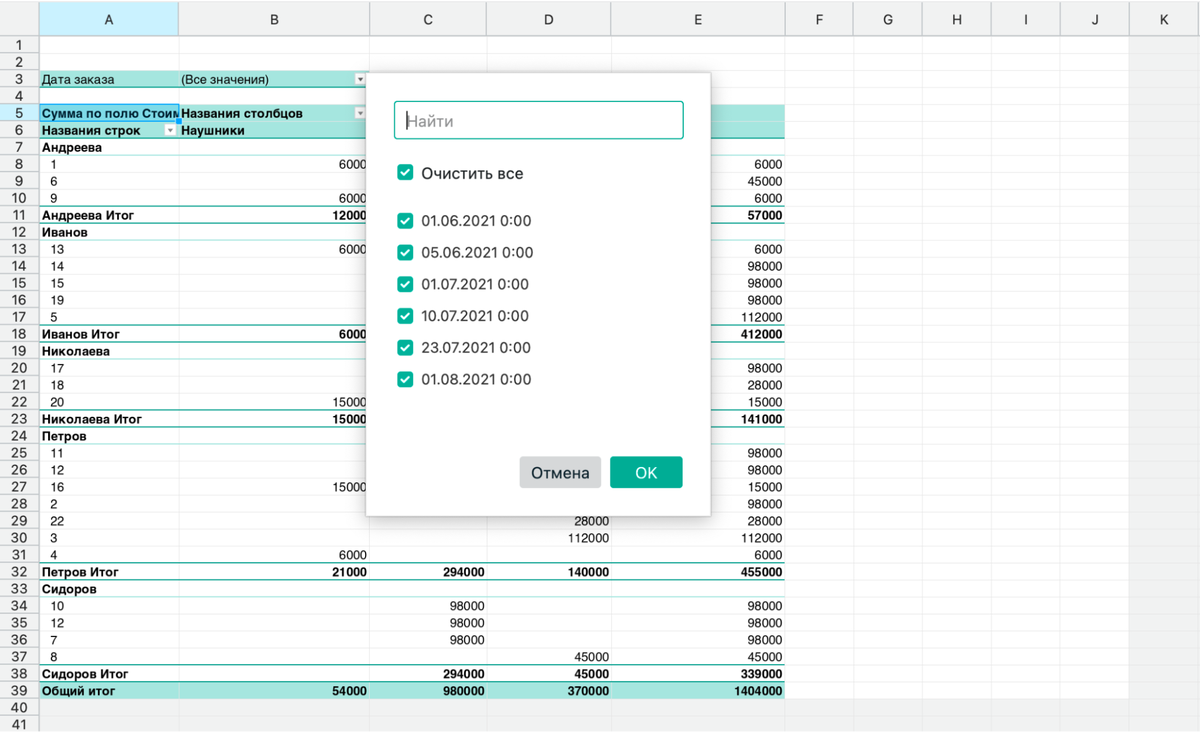Uncheck the 05.06.2021 0:00 date checkbox
Image resolution: width=1200 pixels, height=732 pixels.
click(405, 253)
